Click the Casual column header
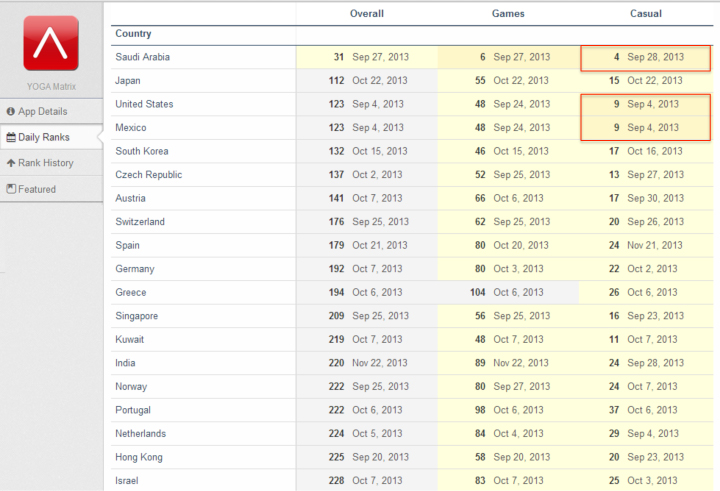The width and height of the screenshot is (720, 491). pyautogui.click(x=646, y=14)
